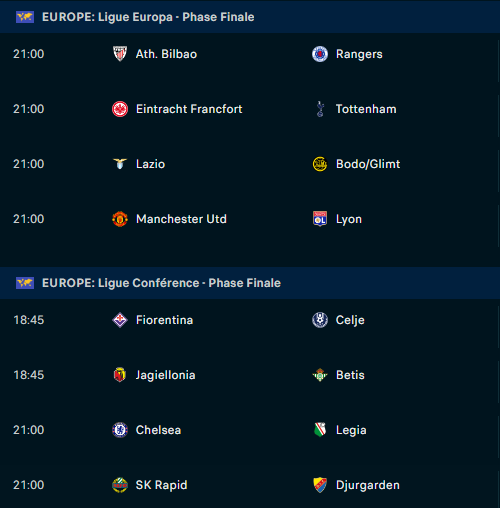Click the Ligue Europa map flag icon
The width and height of the screenshot is (500, 508).
click(x=25, y=17)
